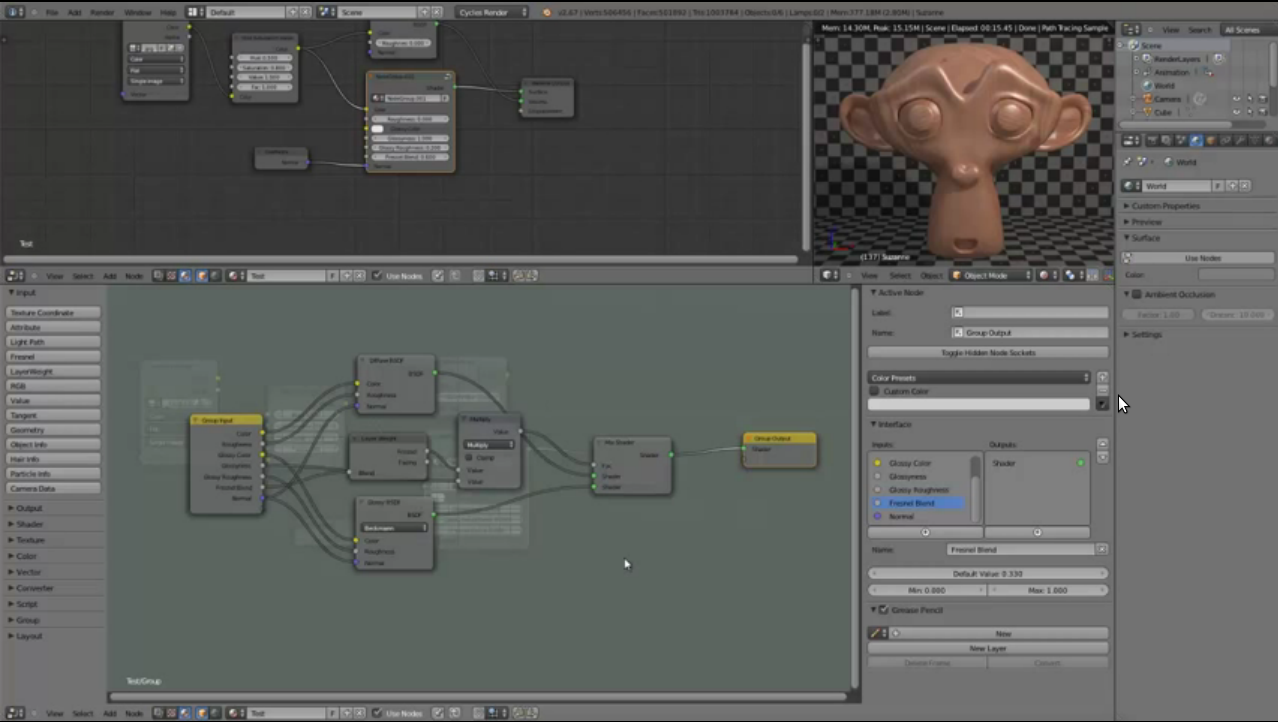Open the Color Presets dropdown
This screenshot has height=722, width=1278.
click(x=979, y=378)
